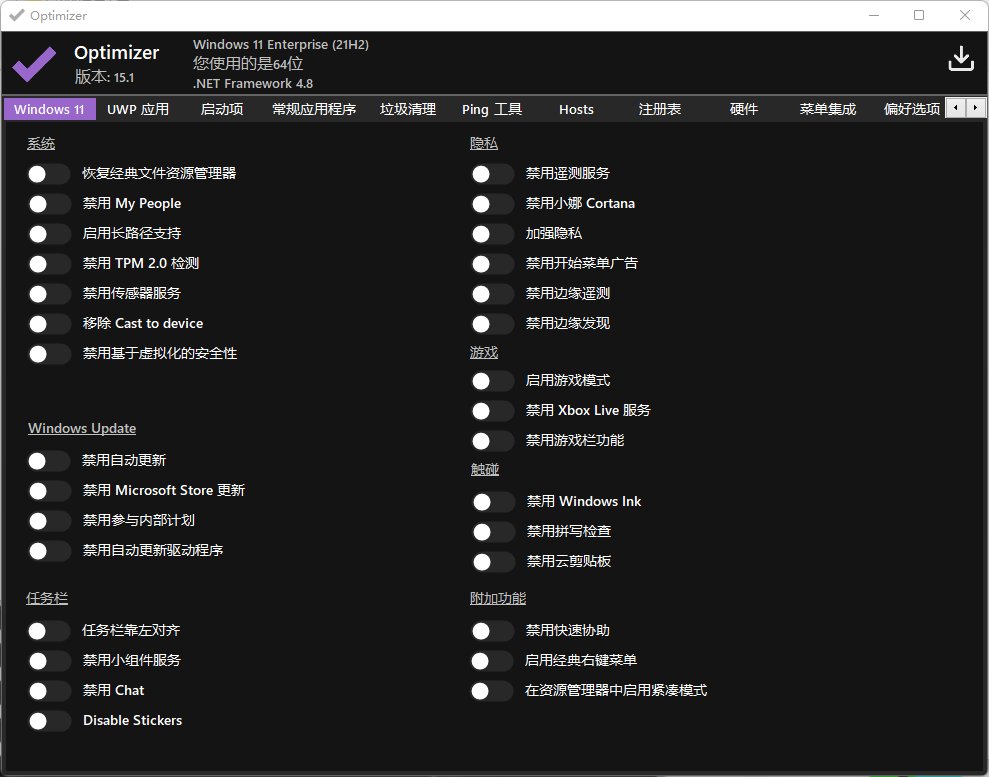Switch to the 启动项 tab
Image resolution: width=989 pixels, height=777 pixels.
click(222, 109)
